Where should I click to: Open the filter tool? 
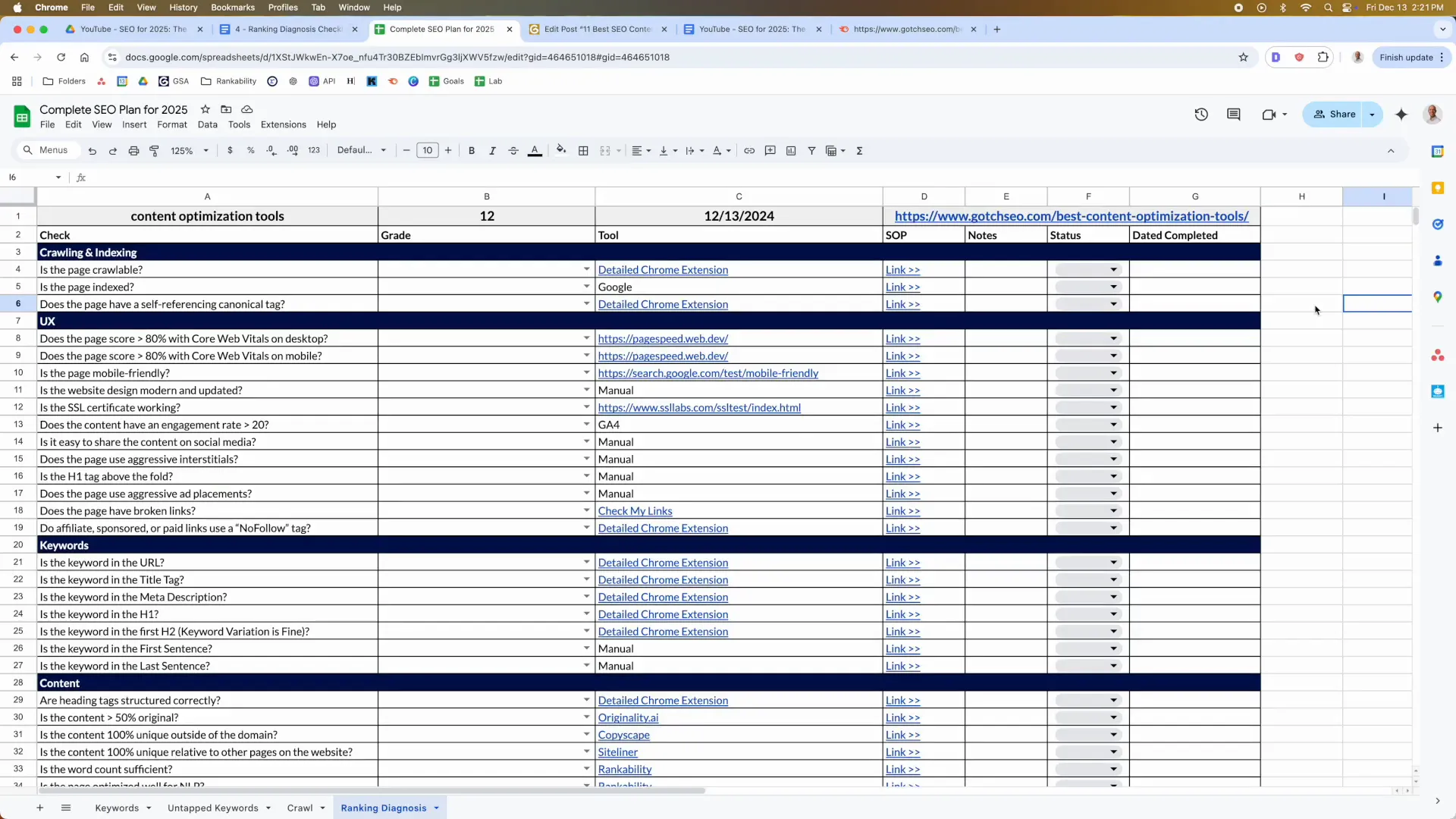811,150
